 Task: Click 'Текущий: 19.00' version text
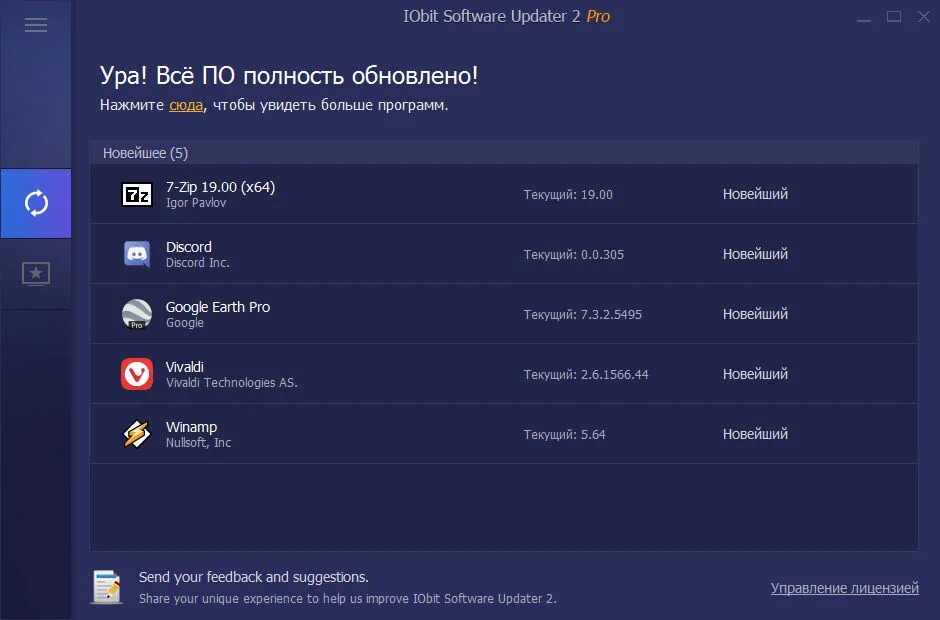(568, 195)
